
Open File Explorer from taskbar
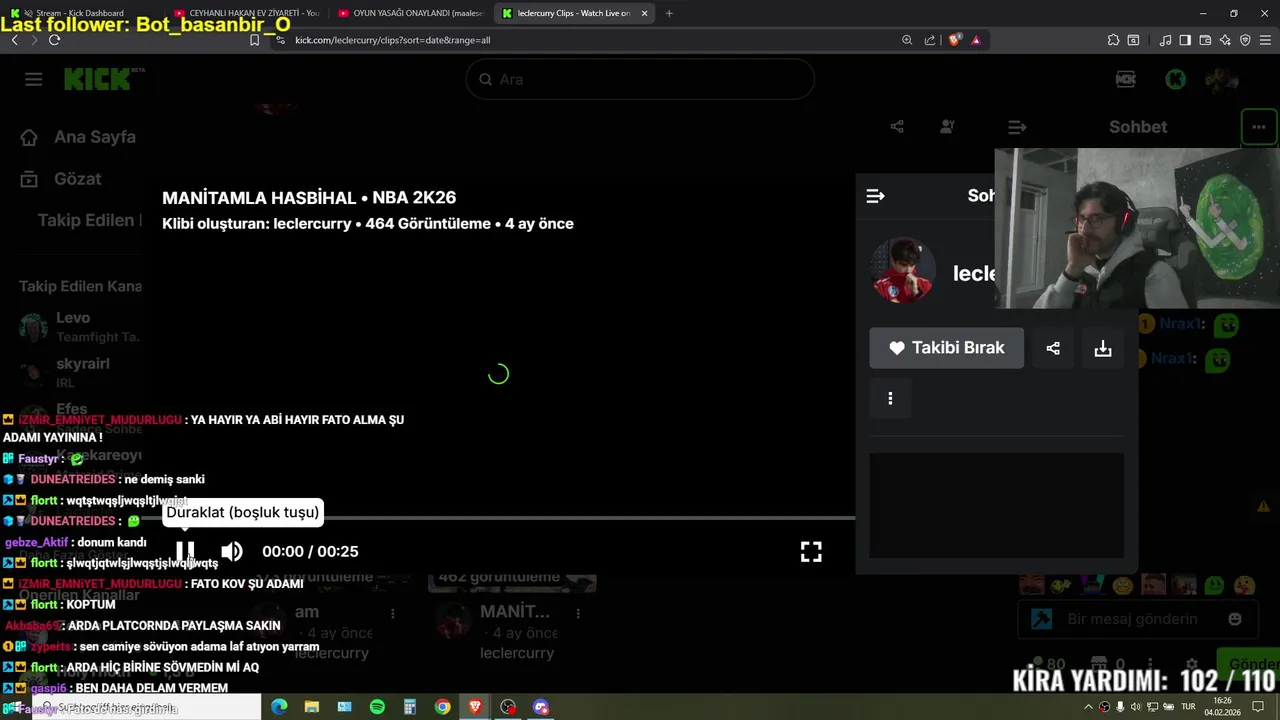point(312,707)
